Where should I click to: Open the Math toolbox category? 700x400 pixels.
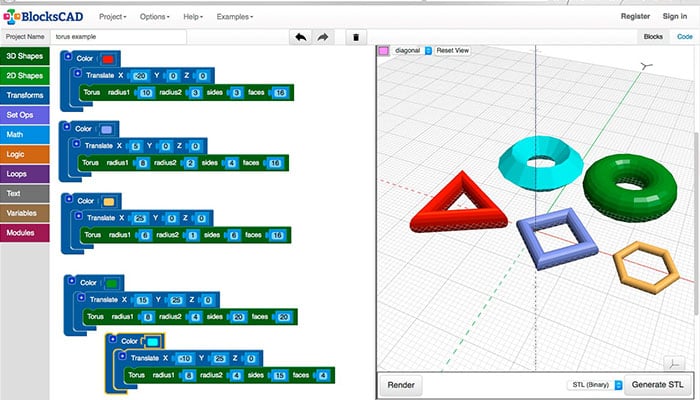25,135
